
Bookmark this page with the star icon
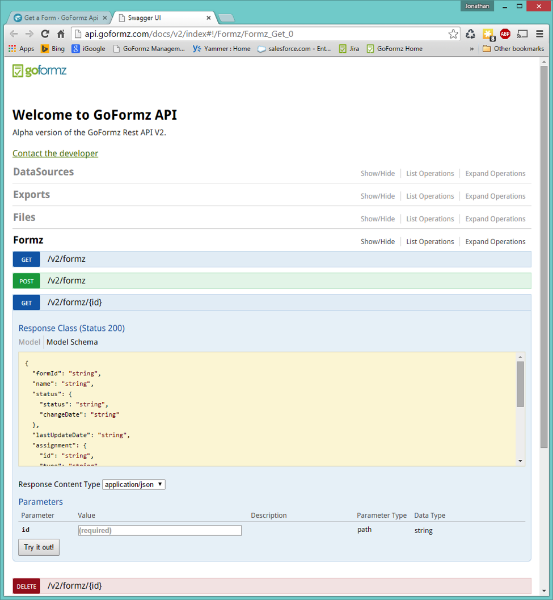pos(453,34)
